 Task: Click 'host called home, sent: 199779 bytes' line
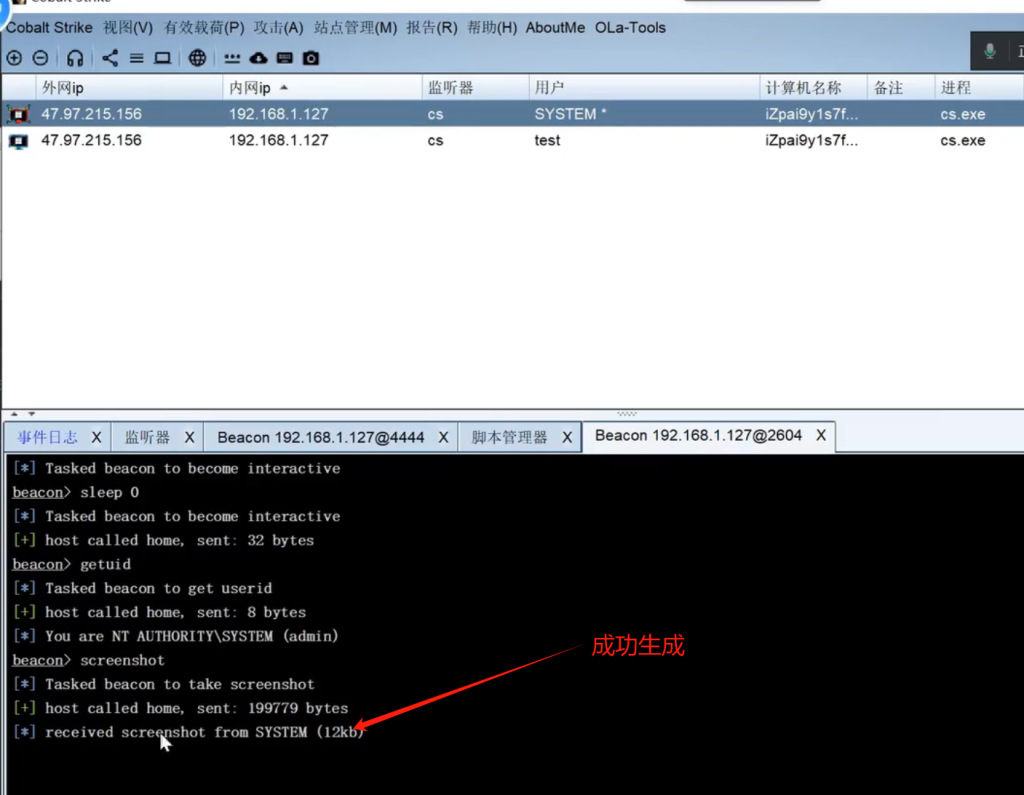[x=181, y=708]
